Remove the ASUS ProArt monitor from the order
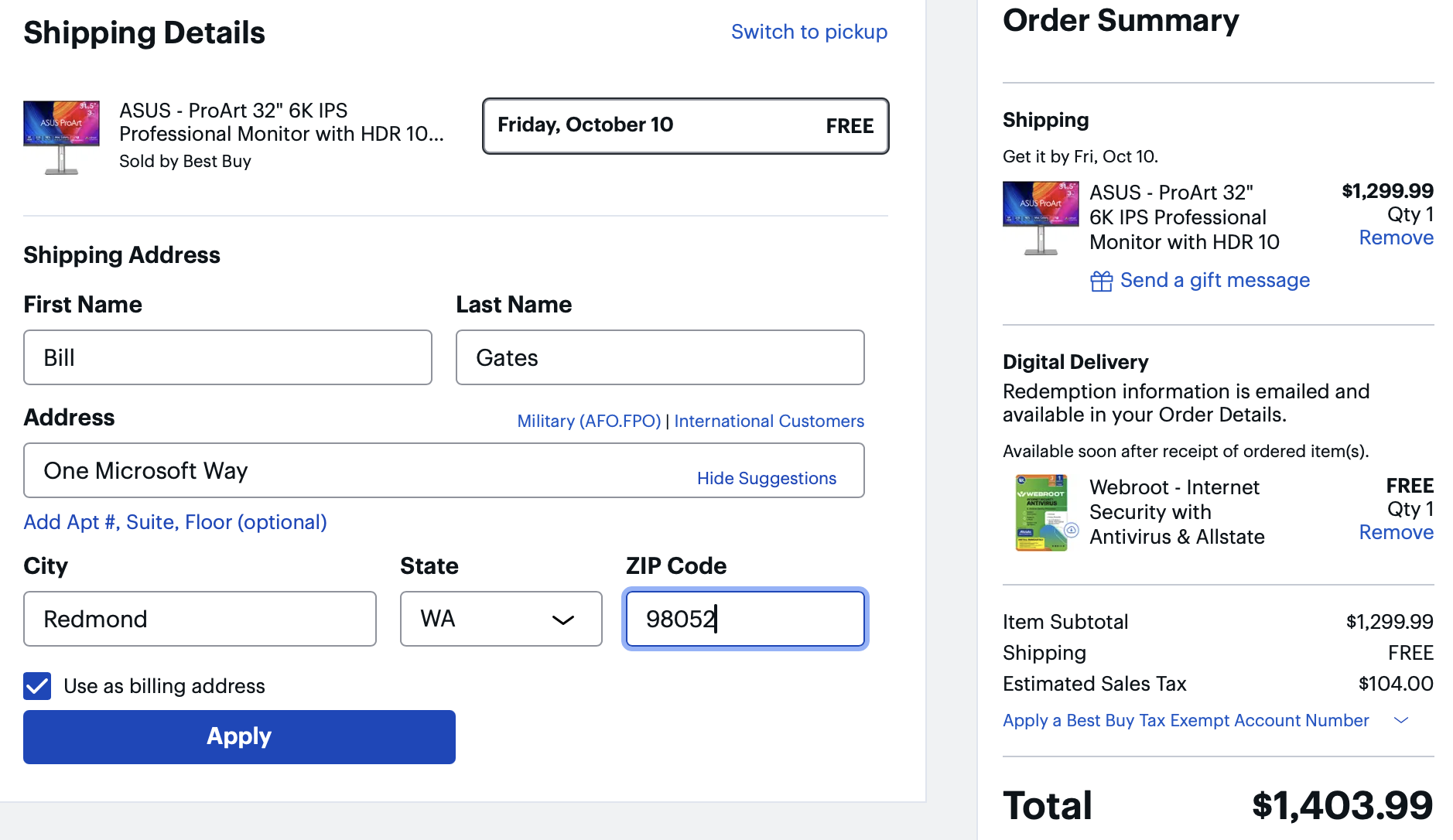The width and height of the screenshot is (1453, 840). [1396, 237]
